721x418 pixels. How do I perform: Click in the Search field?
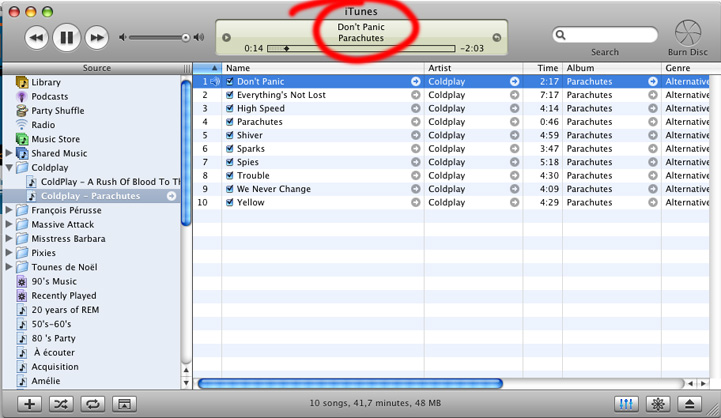(x=605, y=35)
